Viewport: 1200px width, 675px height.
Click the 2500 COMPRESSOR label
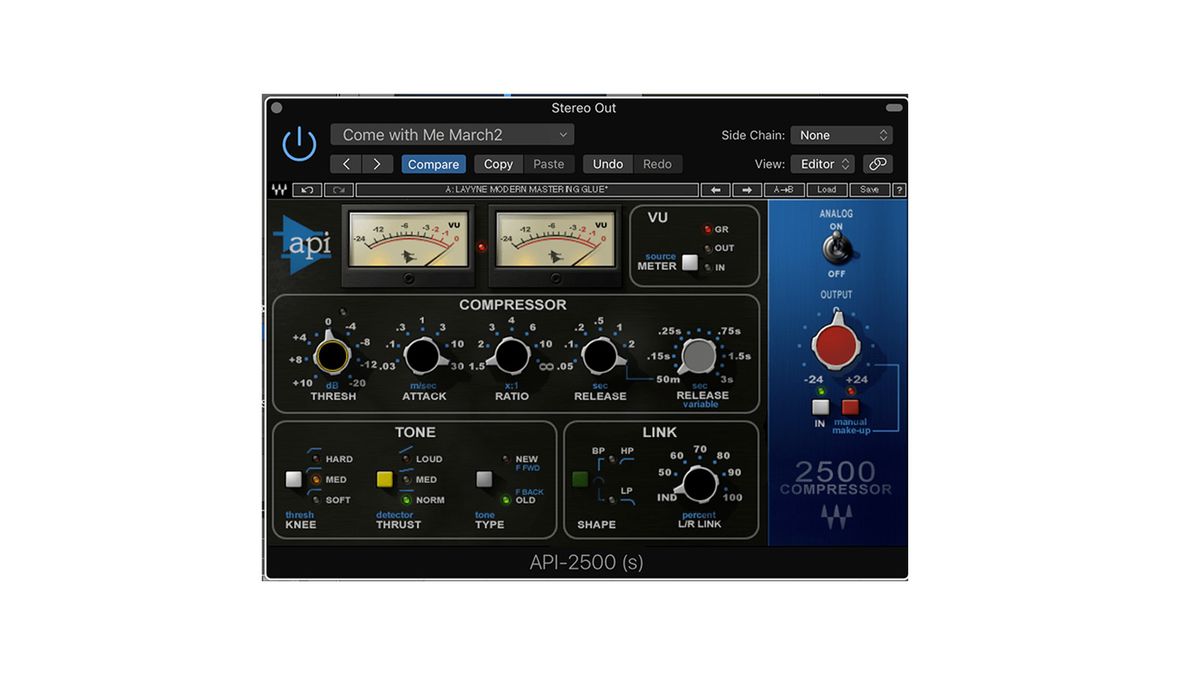click(836, 478)
